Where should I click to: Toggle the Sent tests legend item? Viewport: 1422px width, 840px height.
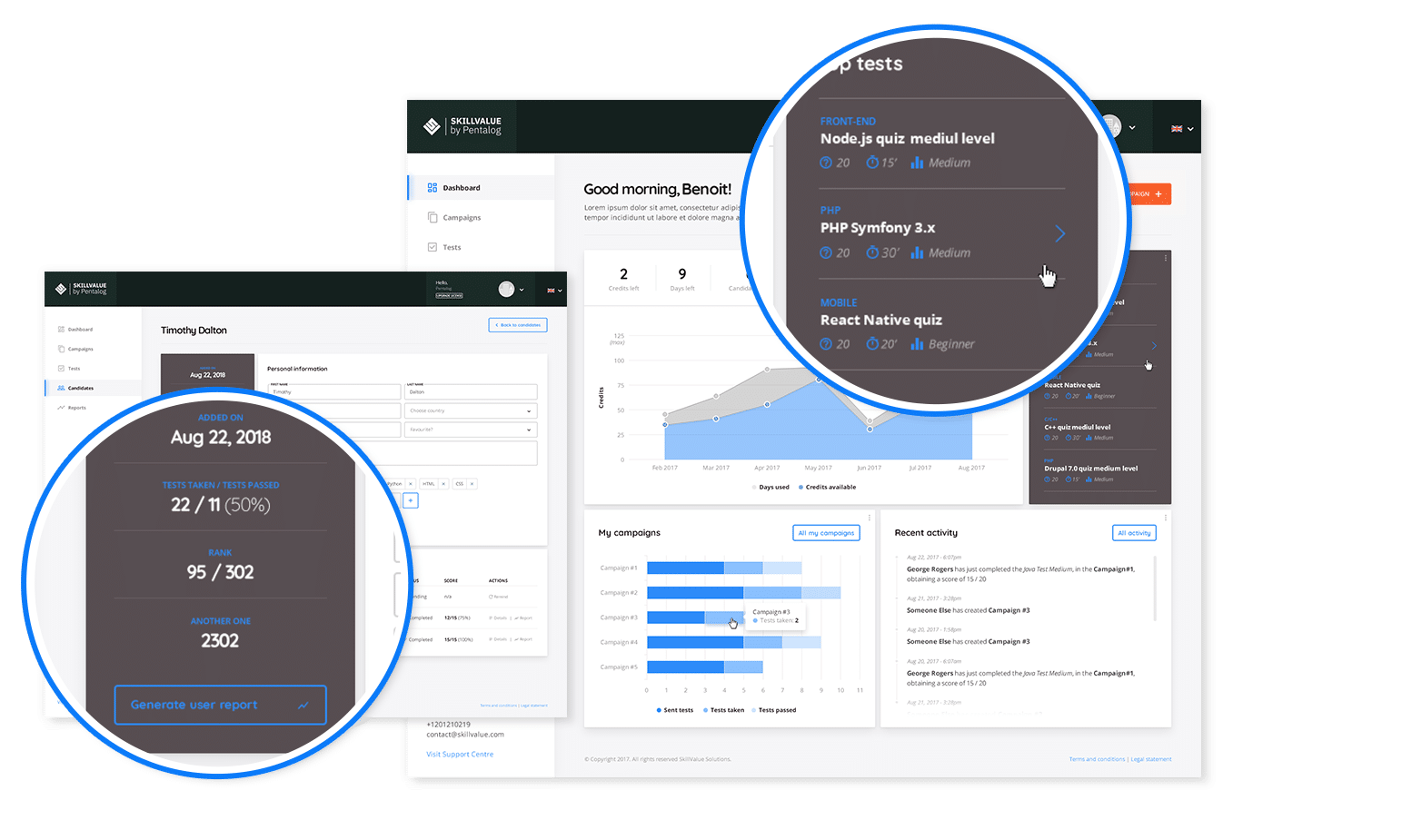[x=674, y=710]
